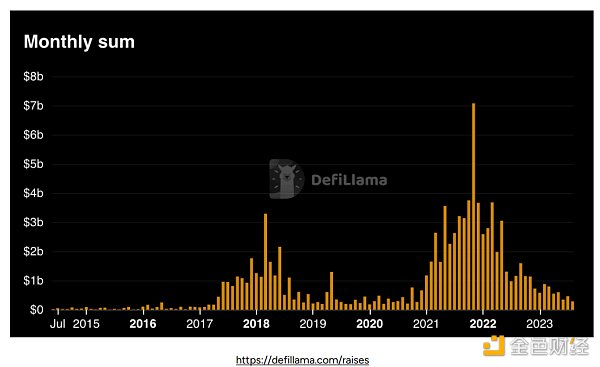Click the 2020 x-axis label
The width and height of the screenshot is (600, 367).
(x=369, y=324)
